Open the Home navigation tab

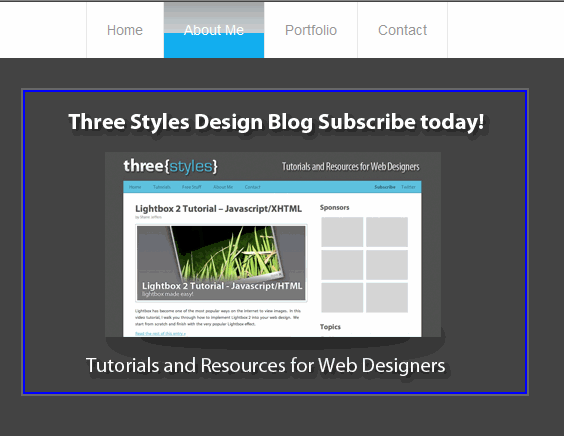(x=125, y=30)
